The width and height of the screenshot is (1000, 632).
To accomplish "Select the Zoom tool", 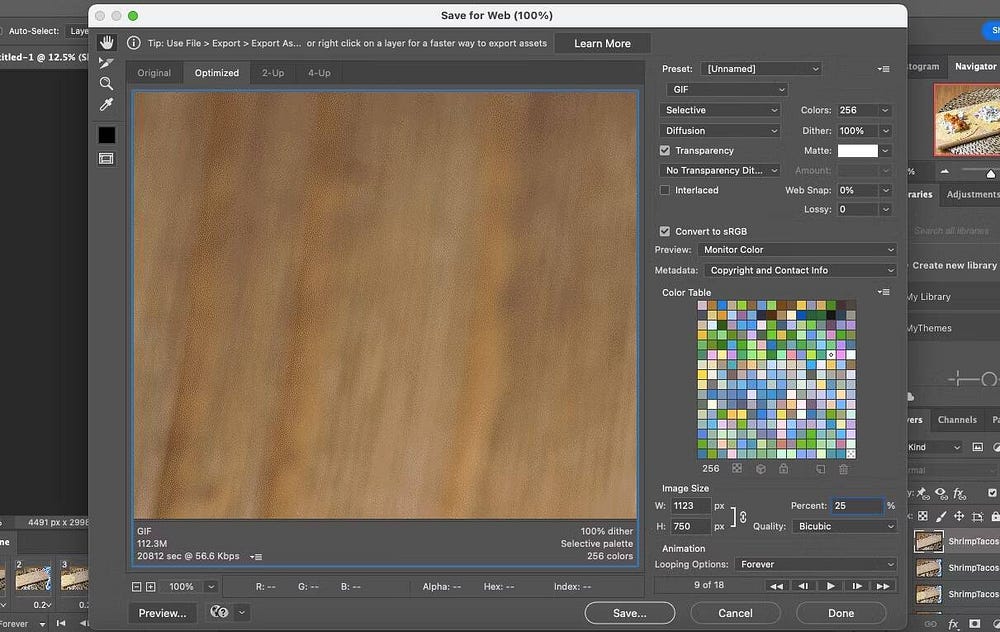I will tap(106, 84).
